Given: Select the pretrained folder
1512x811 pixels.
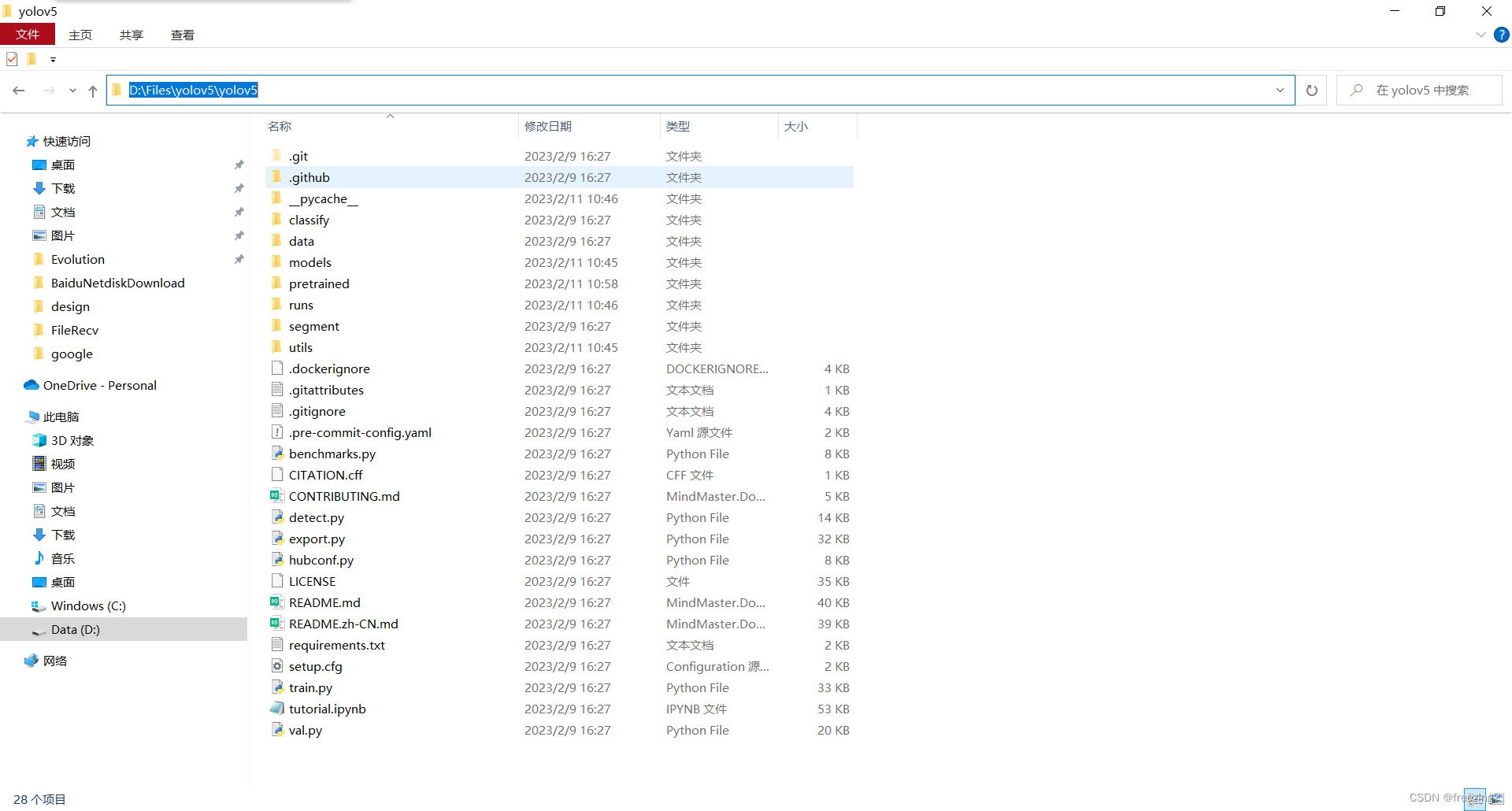Looking at the screenshot, I should 319,284.
